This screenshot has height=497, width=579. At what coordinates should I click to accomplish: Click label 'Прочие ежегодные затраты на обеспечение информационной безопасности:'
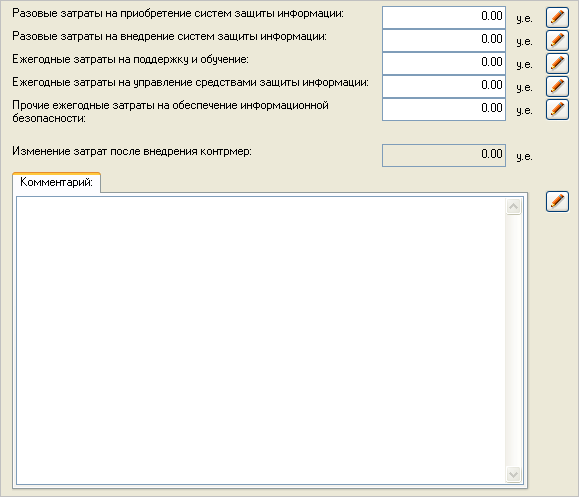point(170,112)
